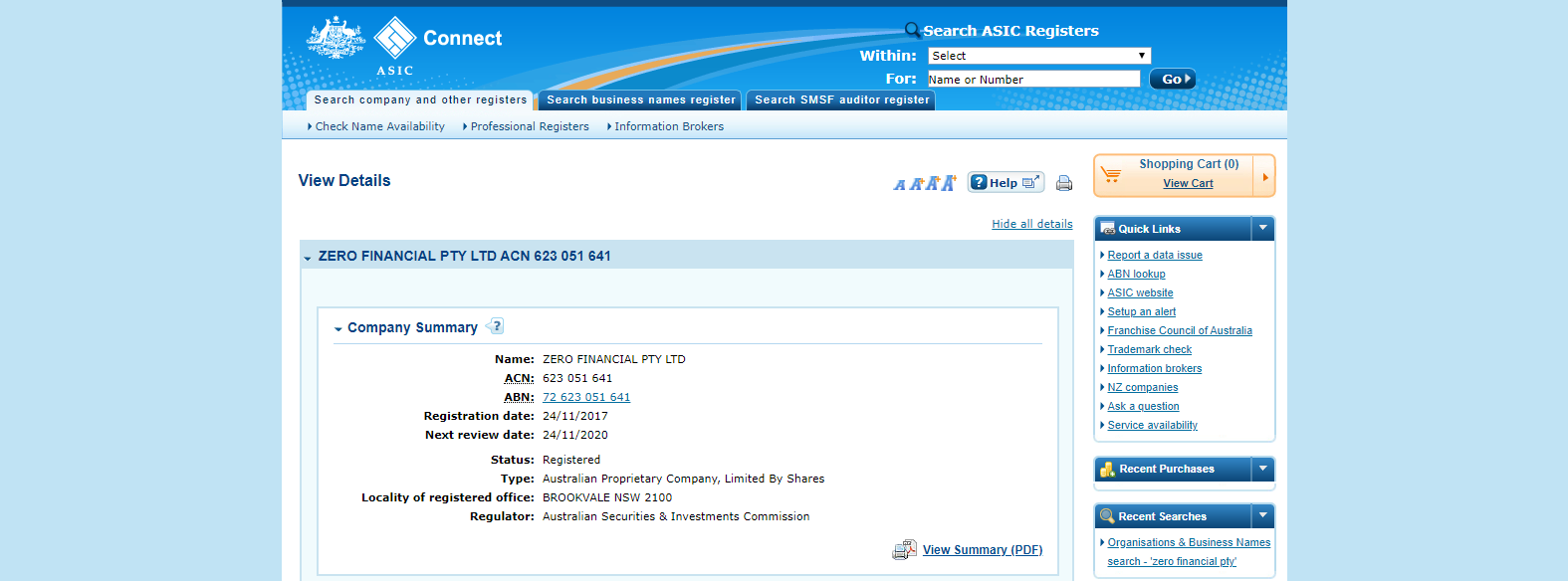This screenshot has height=581, width=1568.
Task: Open Report a data issue link
Action: (x=1155, y=255)
